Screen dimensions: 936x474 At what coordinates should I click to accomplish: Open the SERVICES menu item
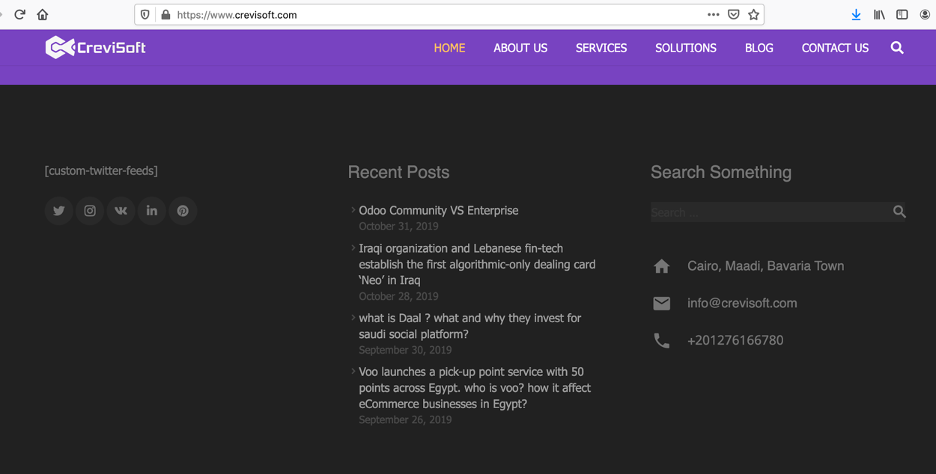pos(601,48)
